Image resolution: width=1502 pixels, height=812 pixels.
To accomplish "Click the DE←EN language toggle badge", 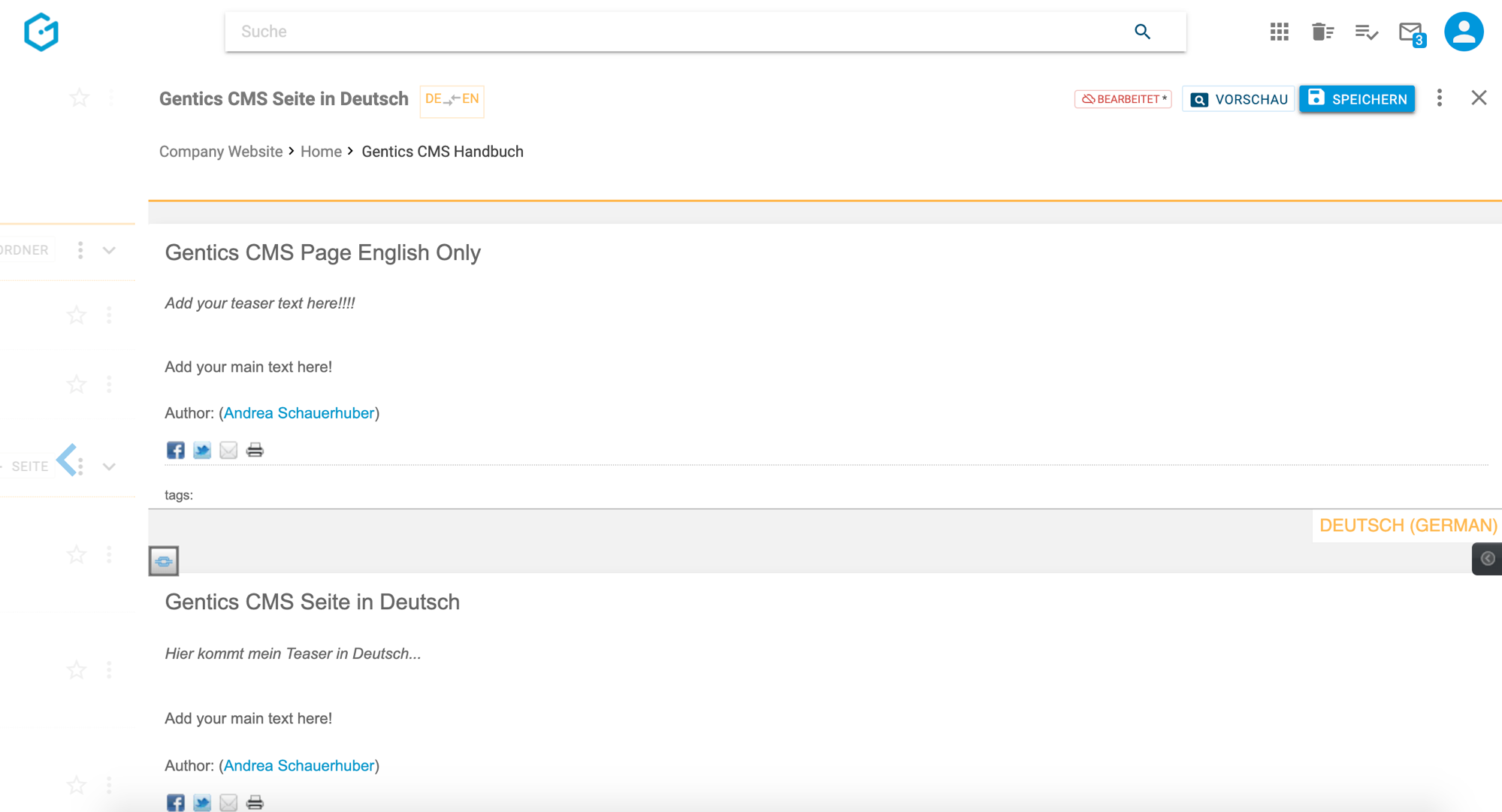I will [x=451, y=99].
